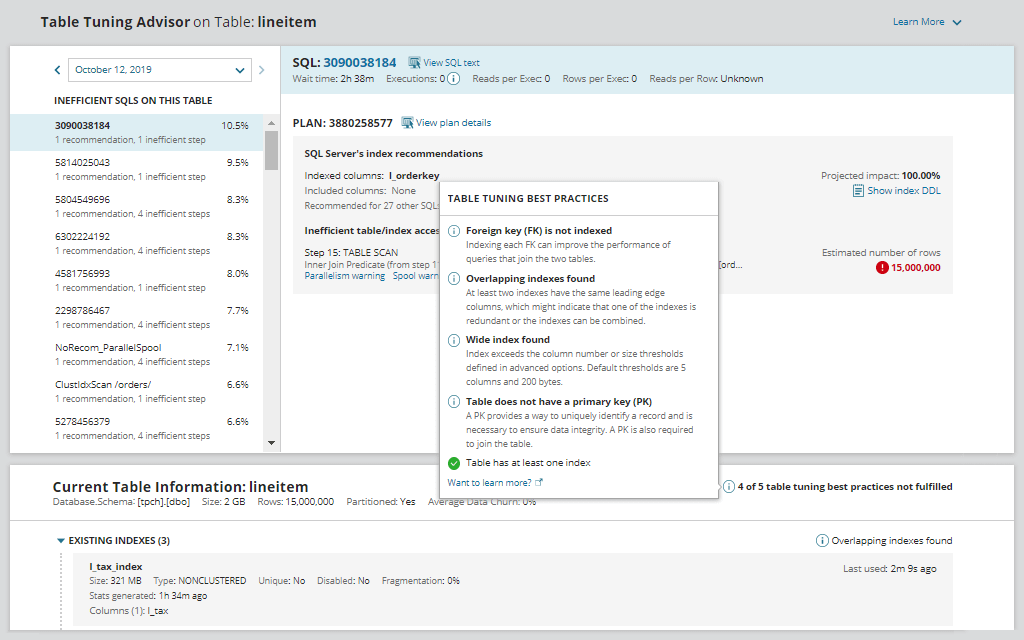Click the View SQL text icon
Image resolution: width=1024 pixels, height=640 pixels.
pyautogui.click(x=414, y=63)
